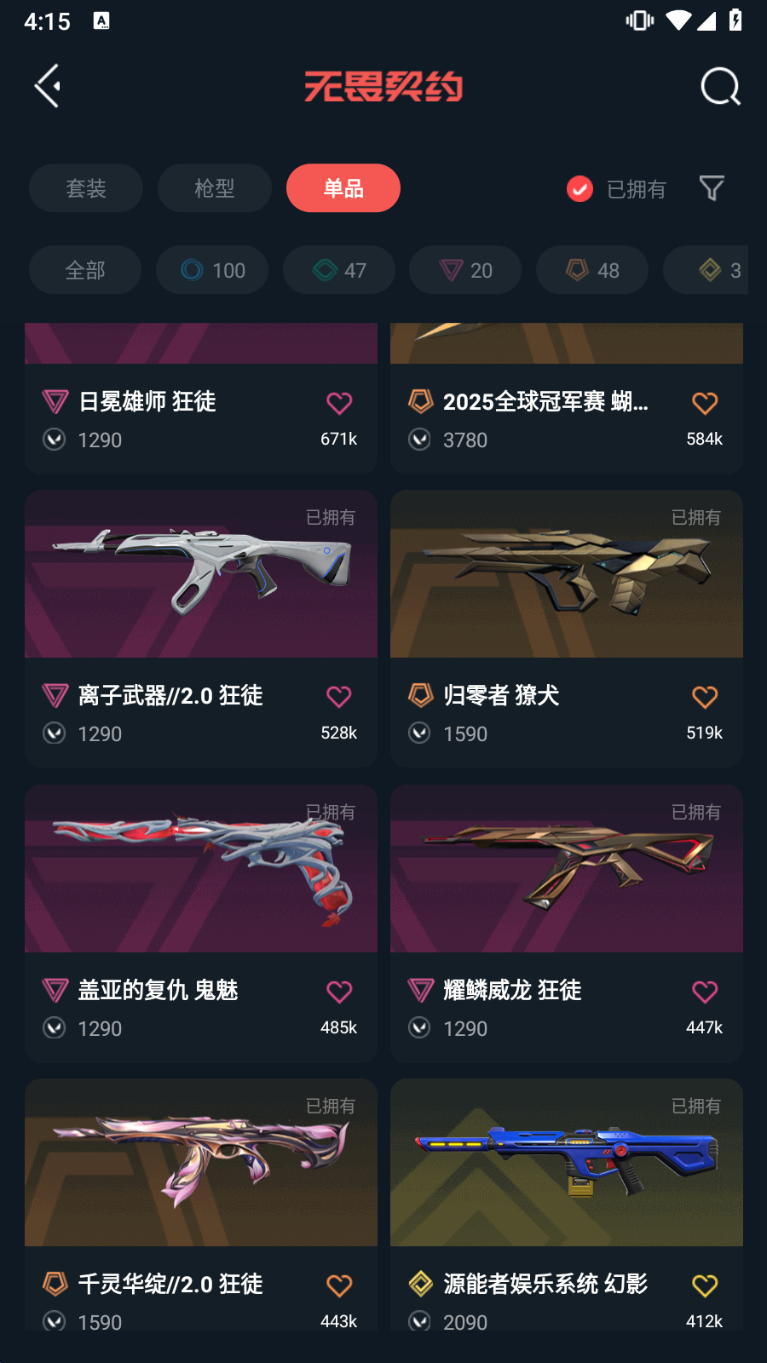The height and width of the screenshot is (1363, 767).
Task: Open the search magnifier icon
Action: click(x=720, y=87)
